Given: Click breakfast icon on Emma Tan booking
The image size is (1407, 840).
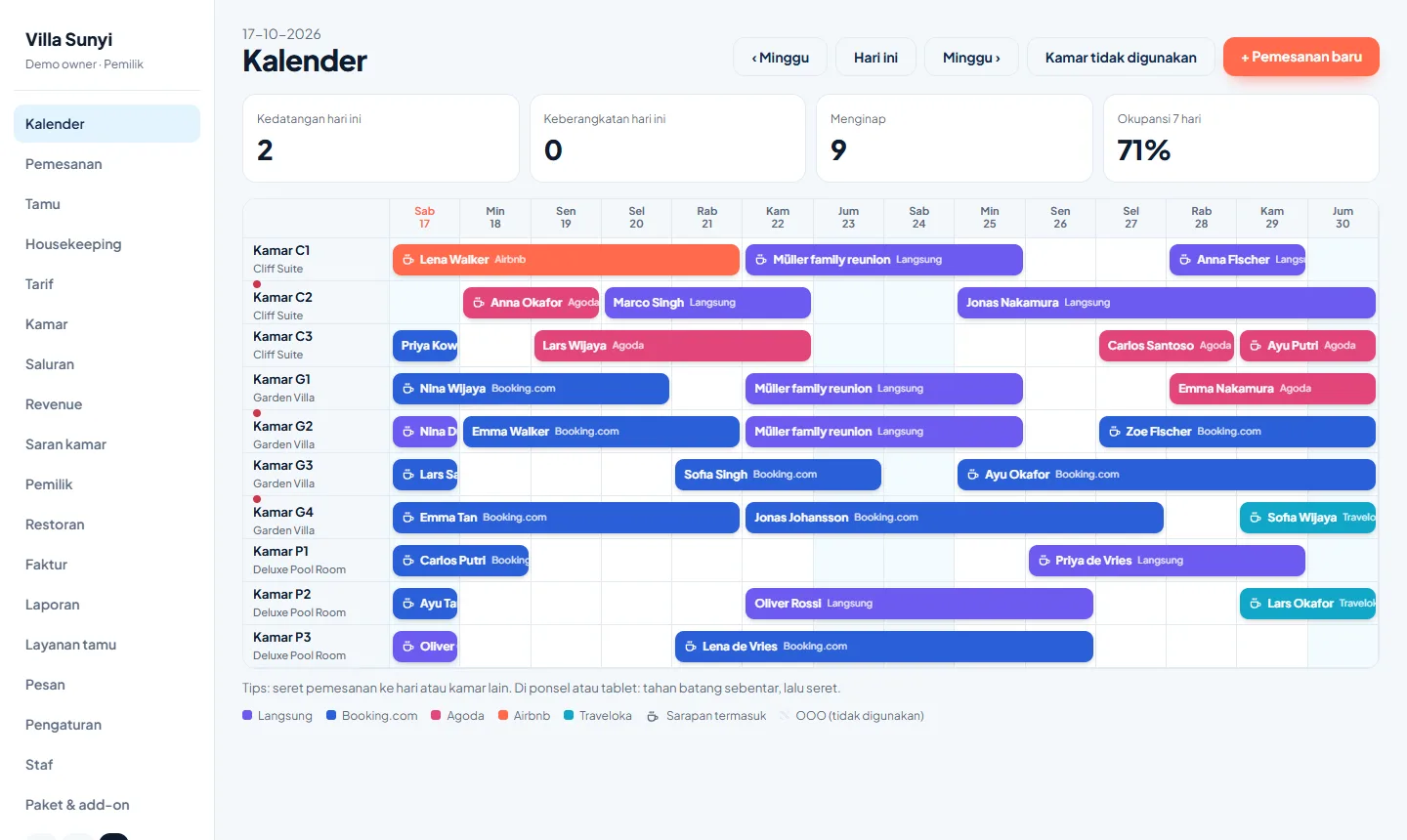Looking at the screenshot, I should click(x=407, y=518).
